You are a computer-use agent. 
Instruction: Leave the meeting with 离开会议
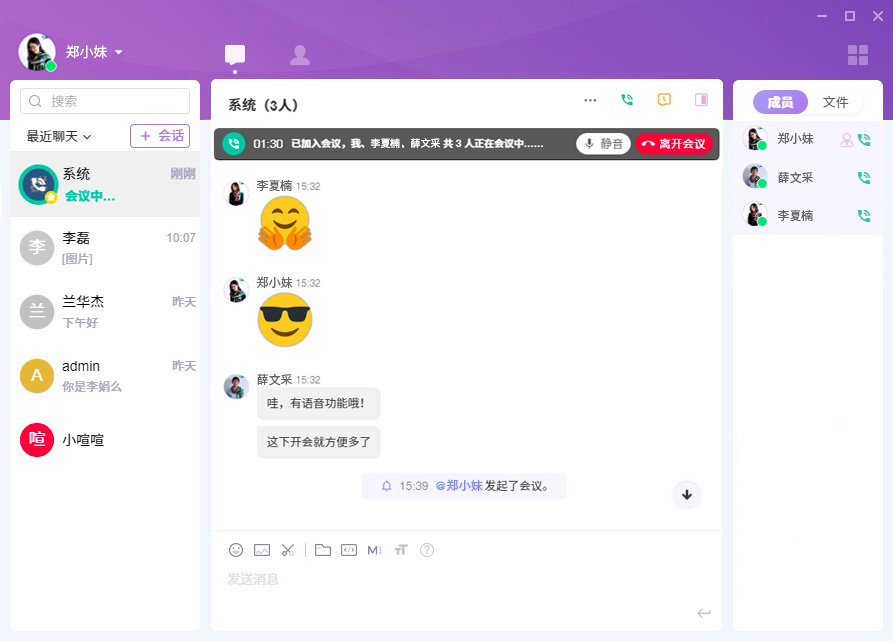674,144
